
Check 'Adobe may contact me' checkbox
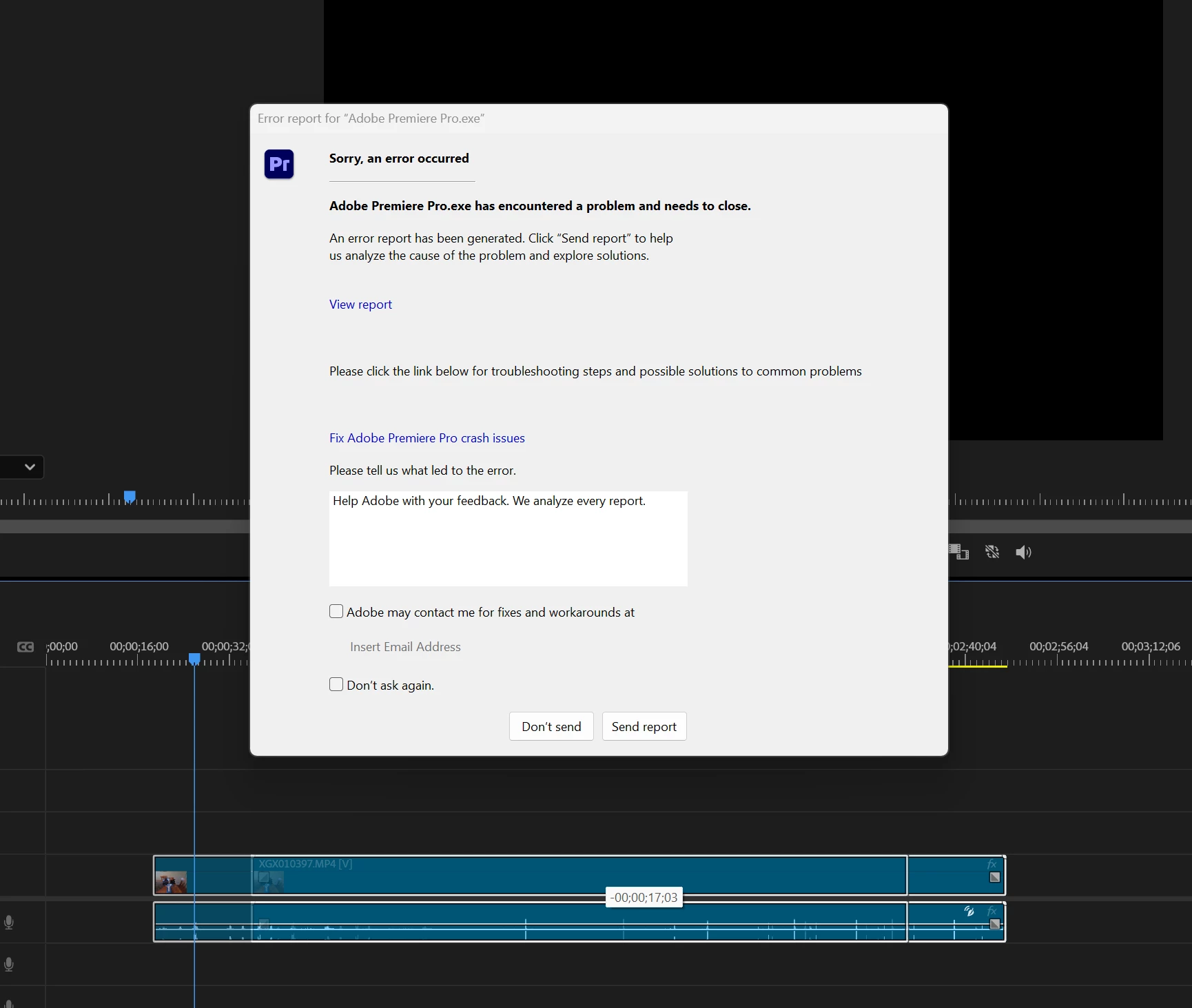336,611
